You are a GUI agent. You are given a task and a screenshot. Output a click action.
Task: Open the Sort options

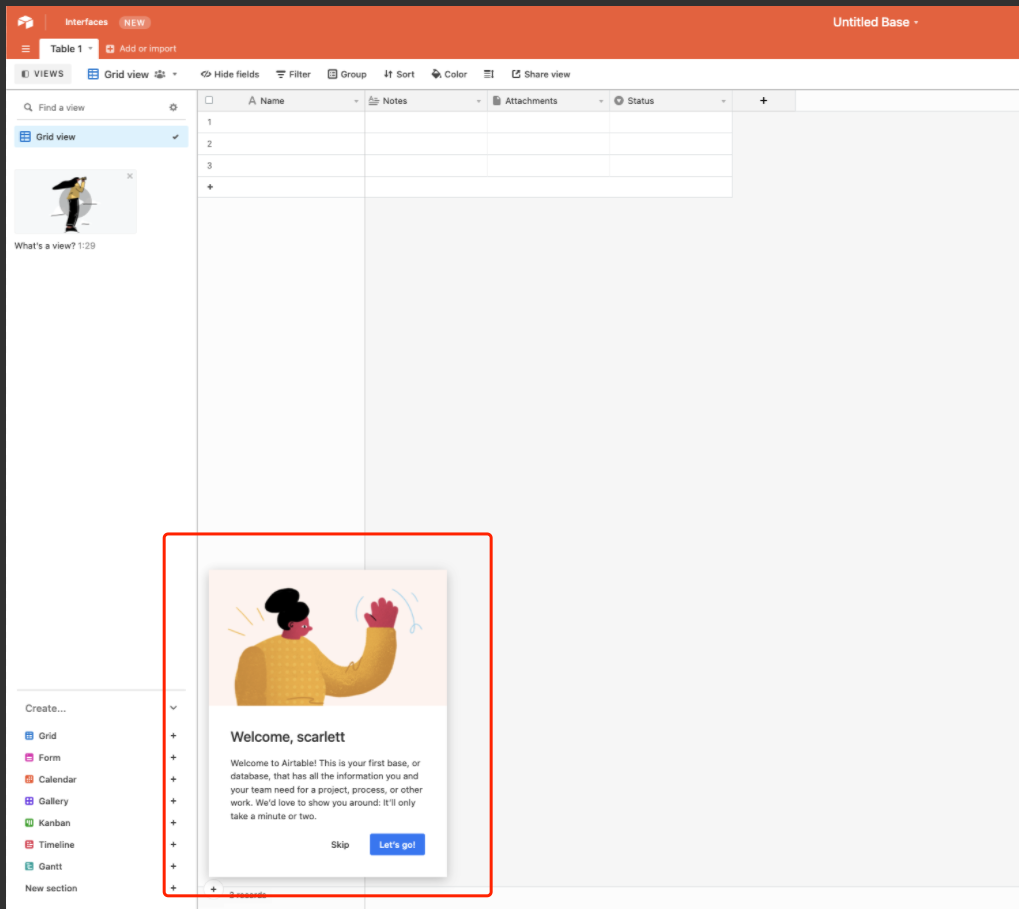[x=399, y=74]
